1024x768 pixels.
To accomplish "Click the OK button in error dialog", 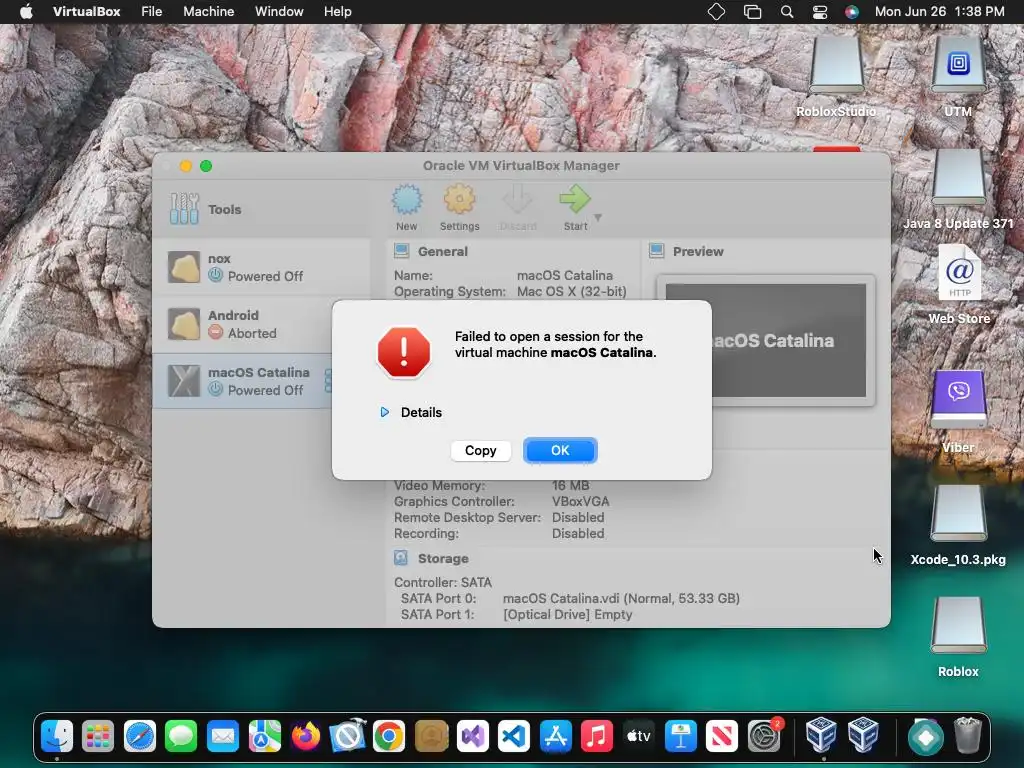I will pos(560,451).
